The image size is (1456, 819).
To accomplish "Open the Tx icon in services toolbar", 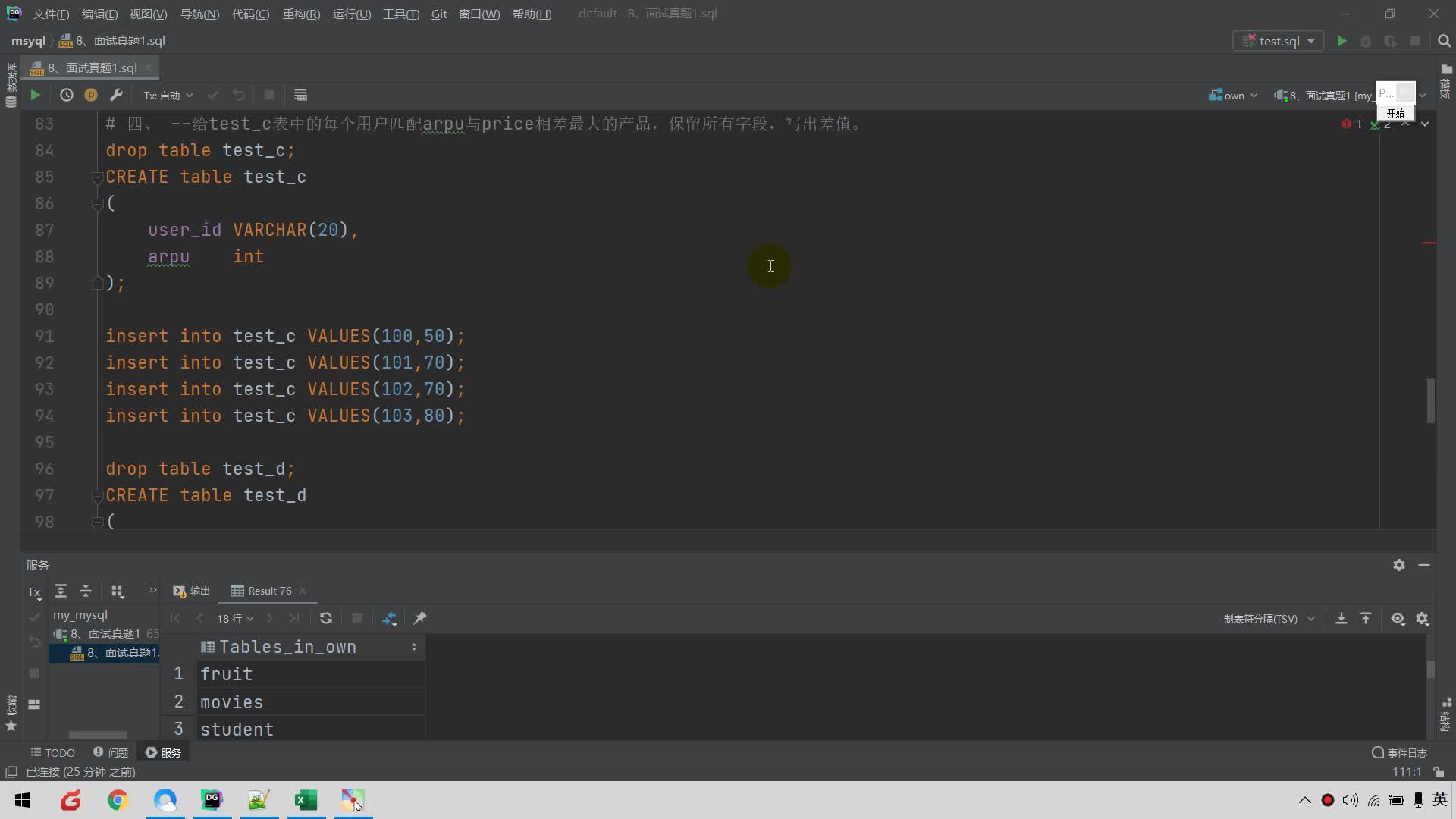I will (x=34, y=592).
